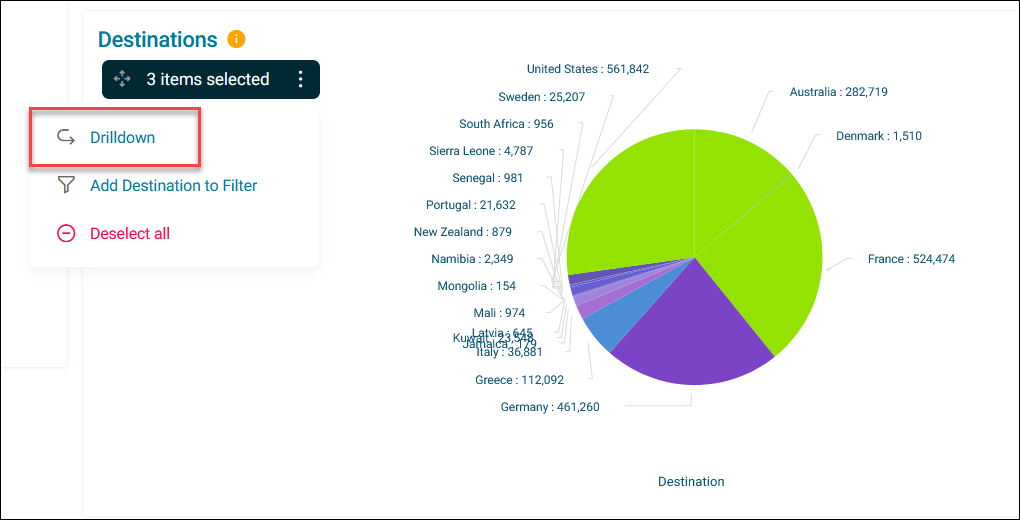The width and height of the screenshot is (1020, 520).
Task: Click the France : 524,474 label
Action: click(911, 259)
